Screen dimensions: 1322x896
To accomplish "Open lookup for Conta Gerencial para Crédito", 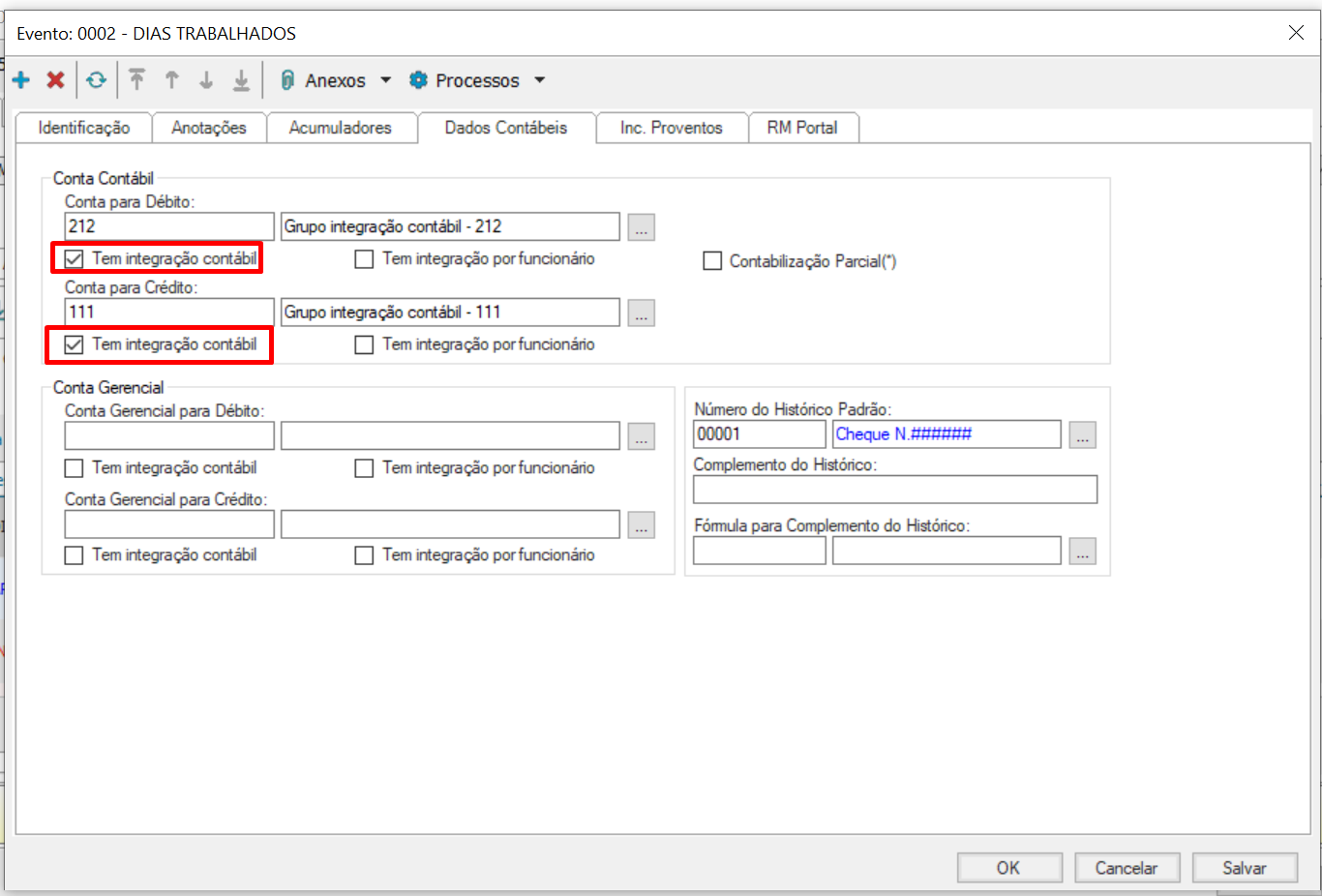I will (x=641, y=524).
